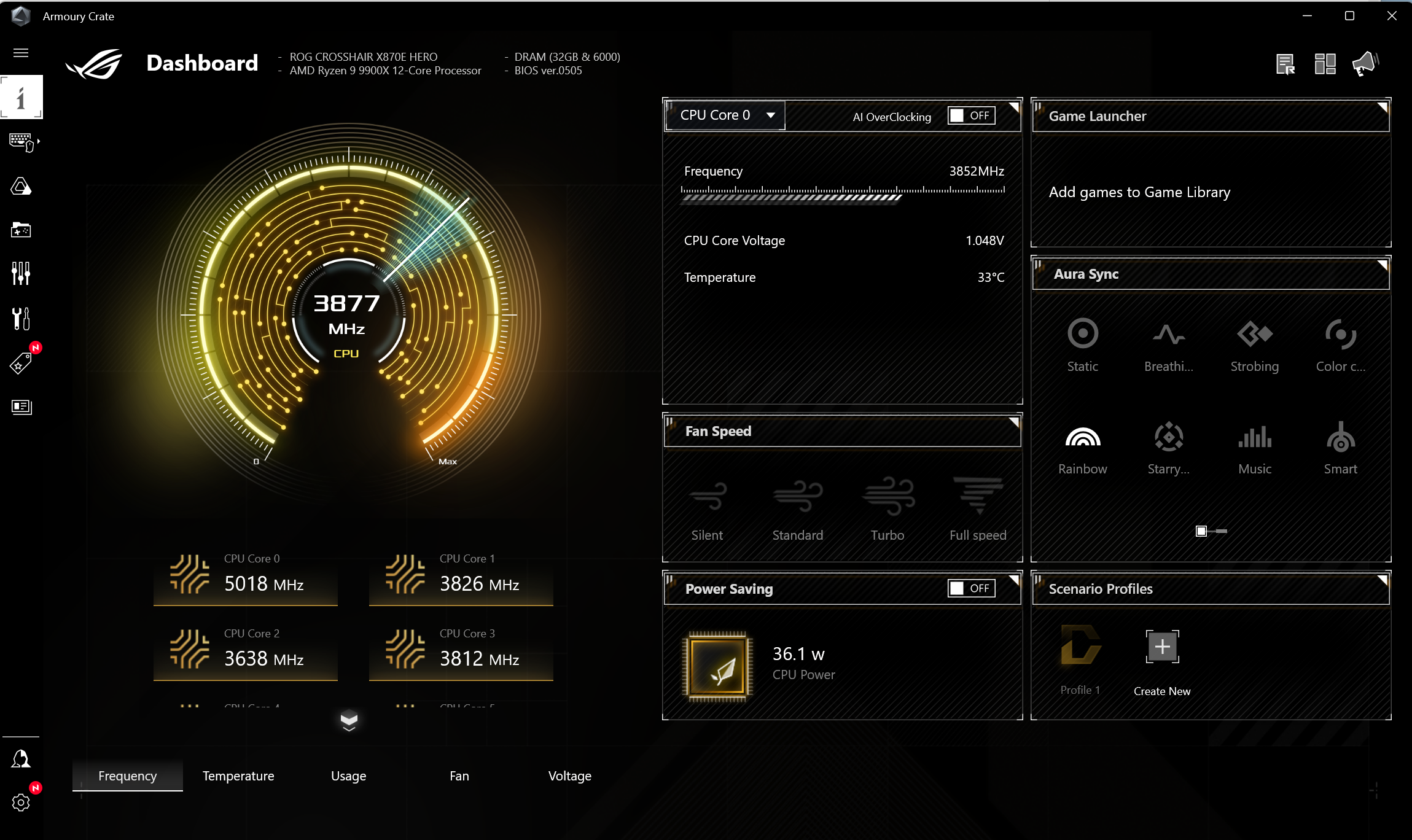Toggle the Power Saving switch
The height and width of the screenshot is (840, 1412).
coord(971,588)
